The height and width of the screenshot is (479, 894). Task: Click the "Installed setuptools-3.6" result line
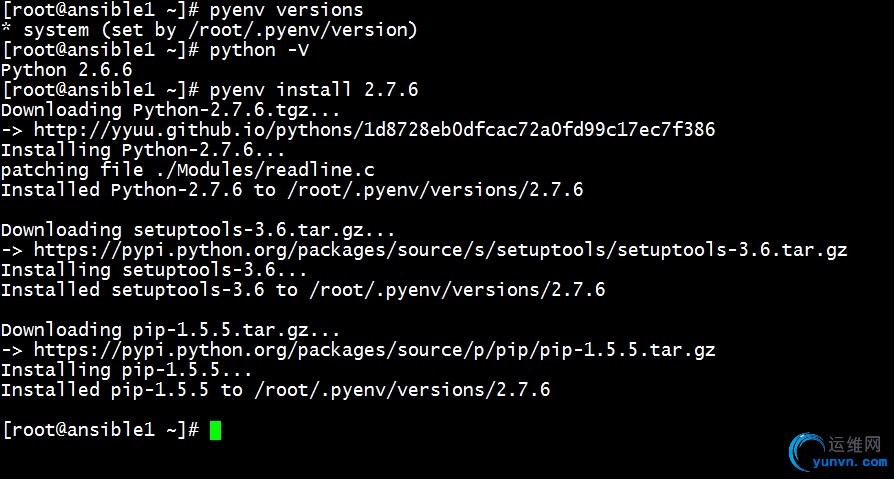[x=303, y=290]
